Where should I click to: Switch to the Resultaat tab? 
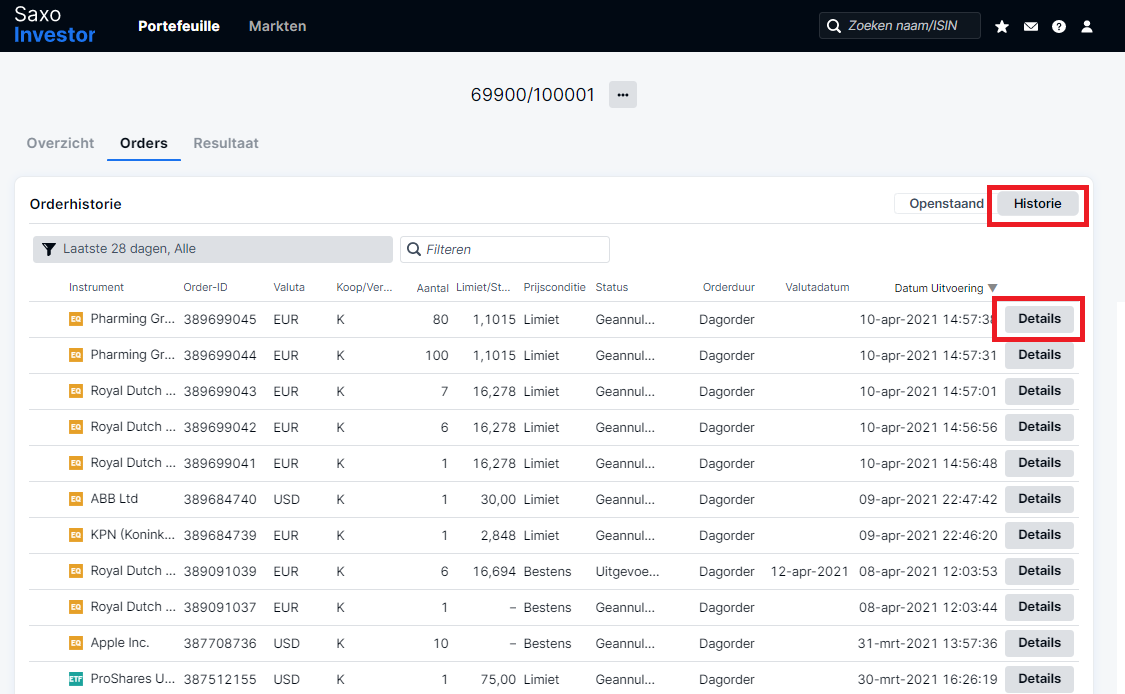(226, 143)
